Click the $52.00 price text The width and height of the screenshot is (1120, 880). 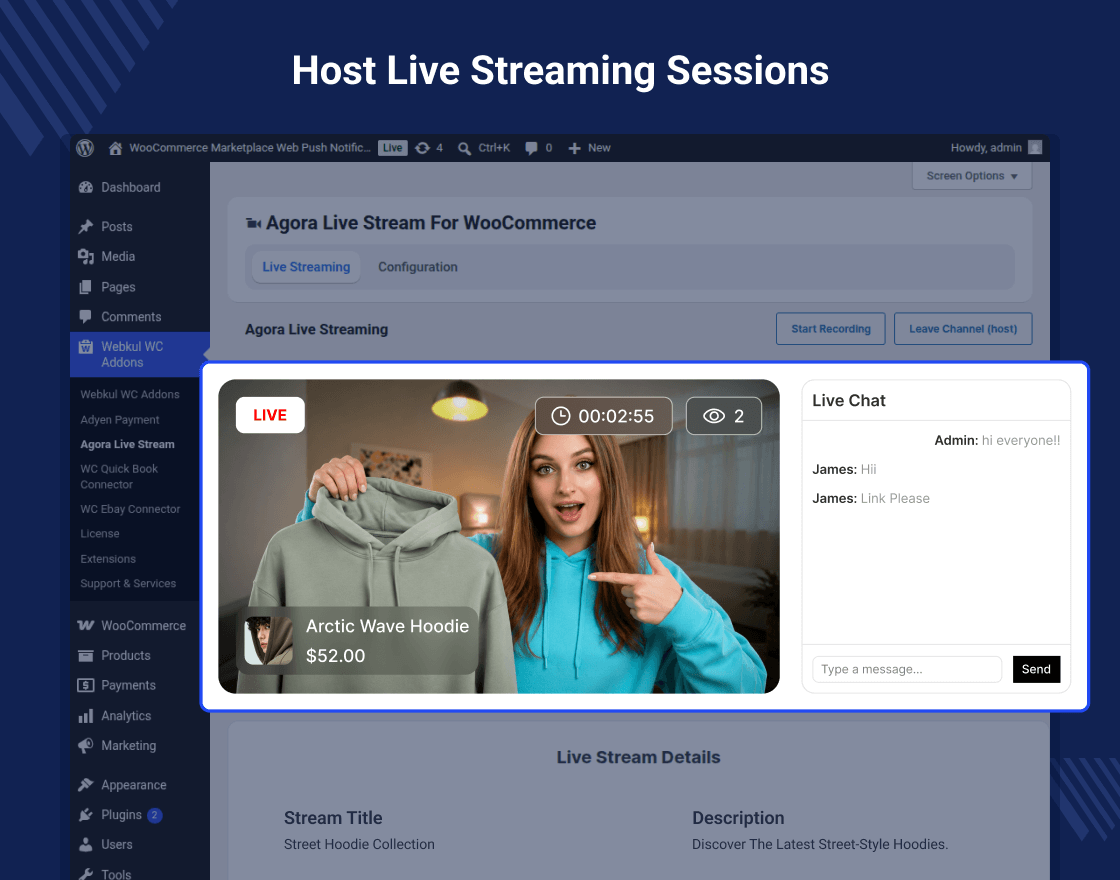(336, 656)
